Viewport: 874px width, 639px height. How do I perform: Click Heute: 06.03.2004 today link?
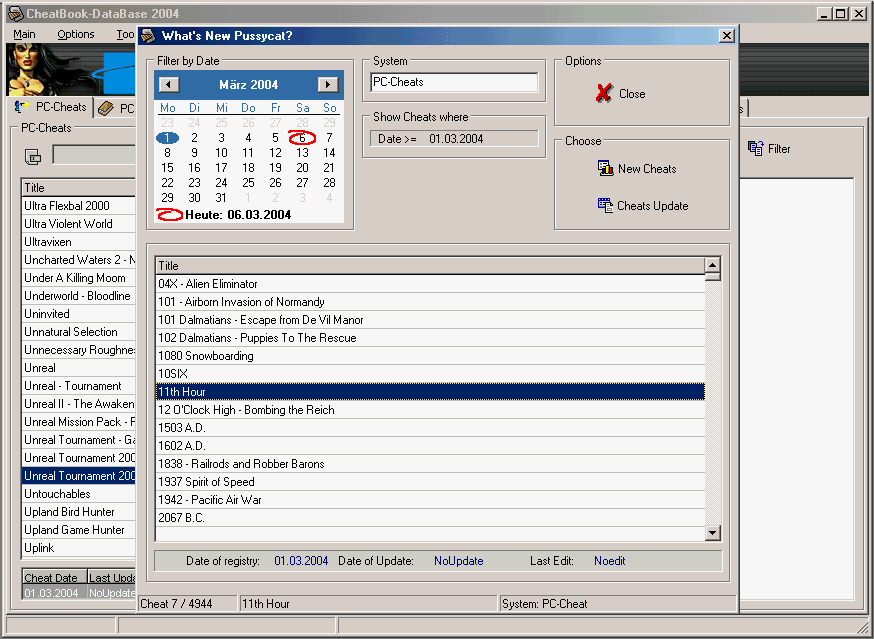238,214
